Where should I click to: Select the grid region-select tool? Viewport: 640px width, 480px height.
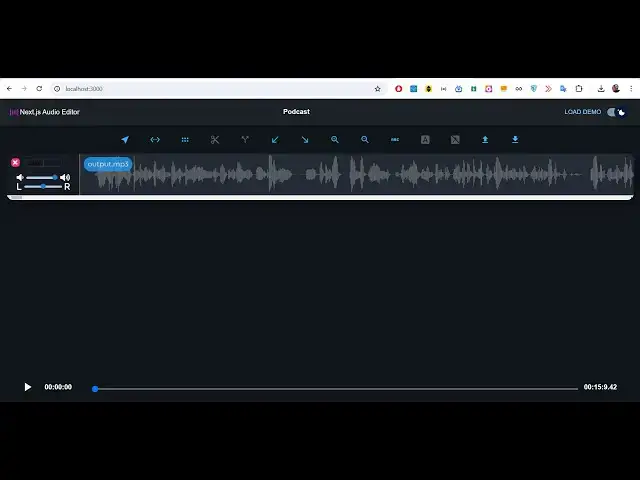185,140
